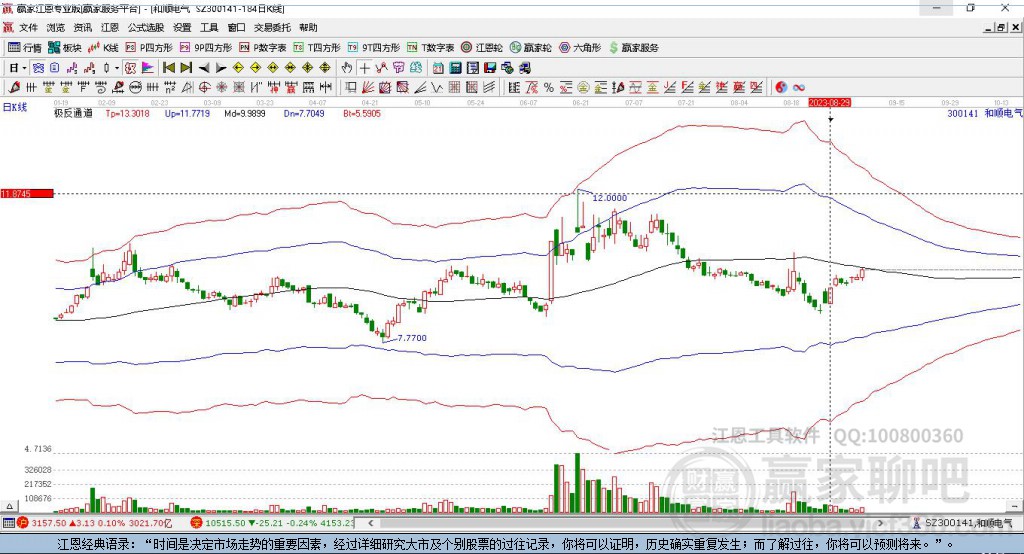Select the red crosshair circle tool

coord(204,87)
